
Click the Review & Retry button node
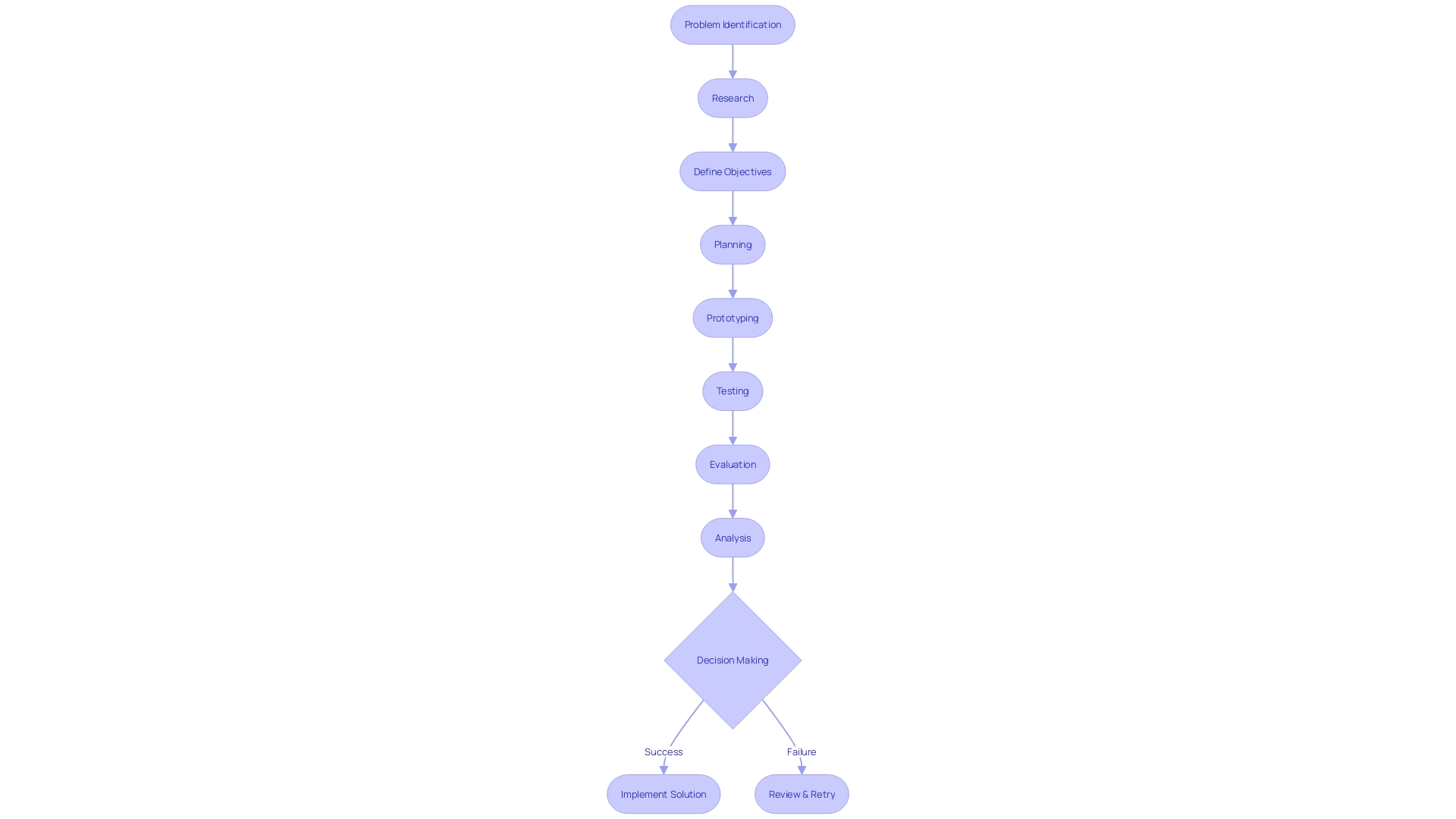(801, 793)
